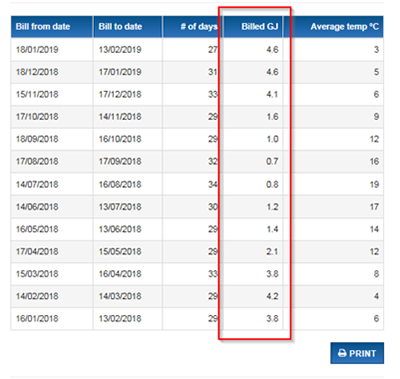This screenshot has height=379, width=400.
Task: Select bill from date 15/11/2018
Action: click(x=37, y=94)
